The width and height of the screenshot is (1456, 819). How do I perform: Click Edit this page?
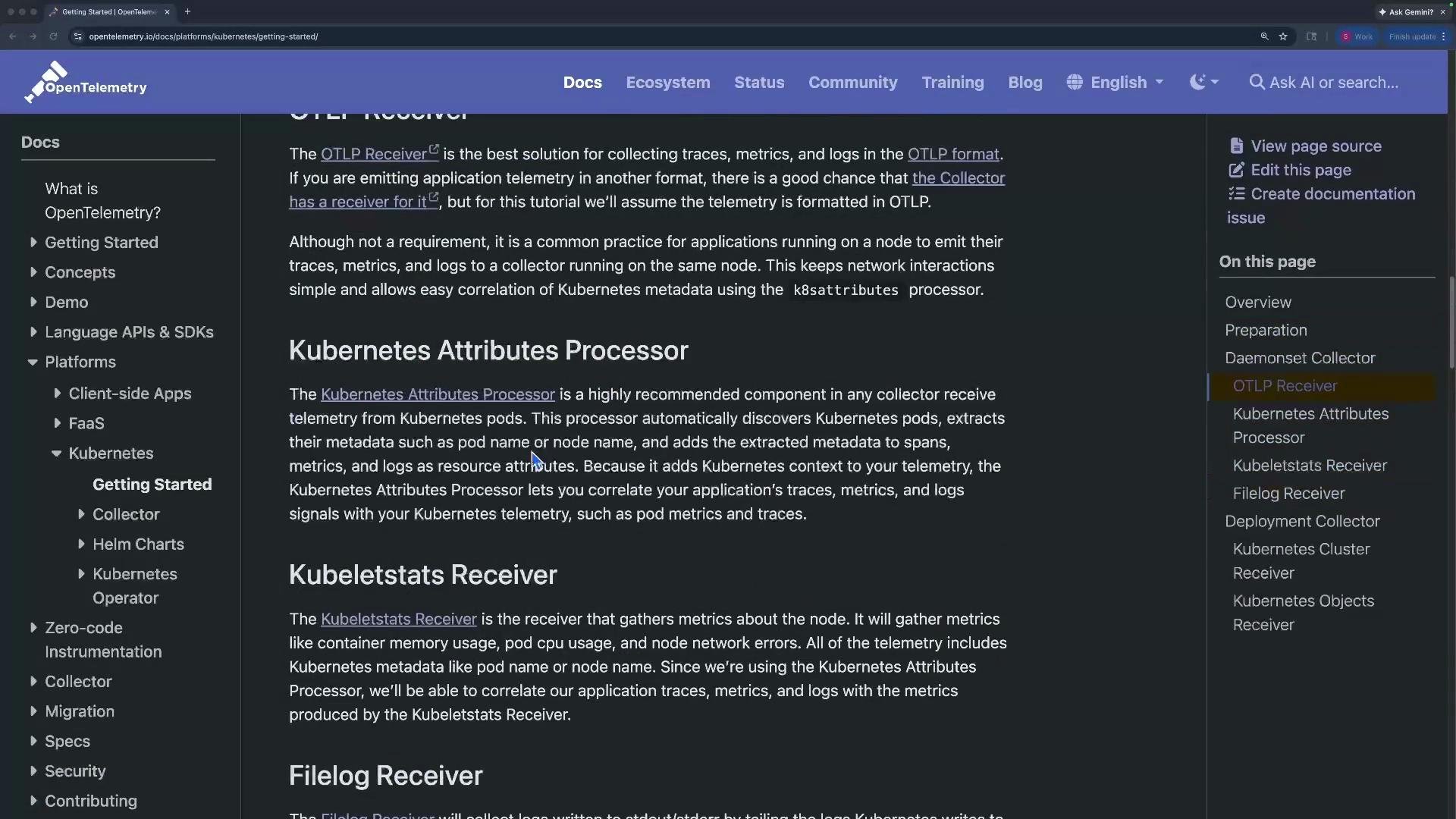[x=1301, y=170]
